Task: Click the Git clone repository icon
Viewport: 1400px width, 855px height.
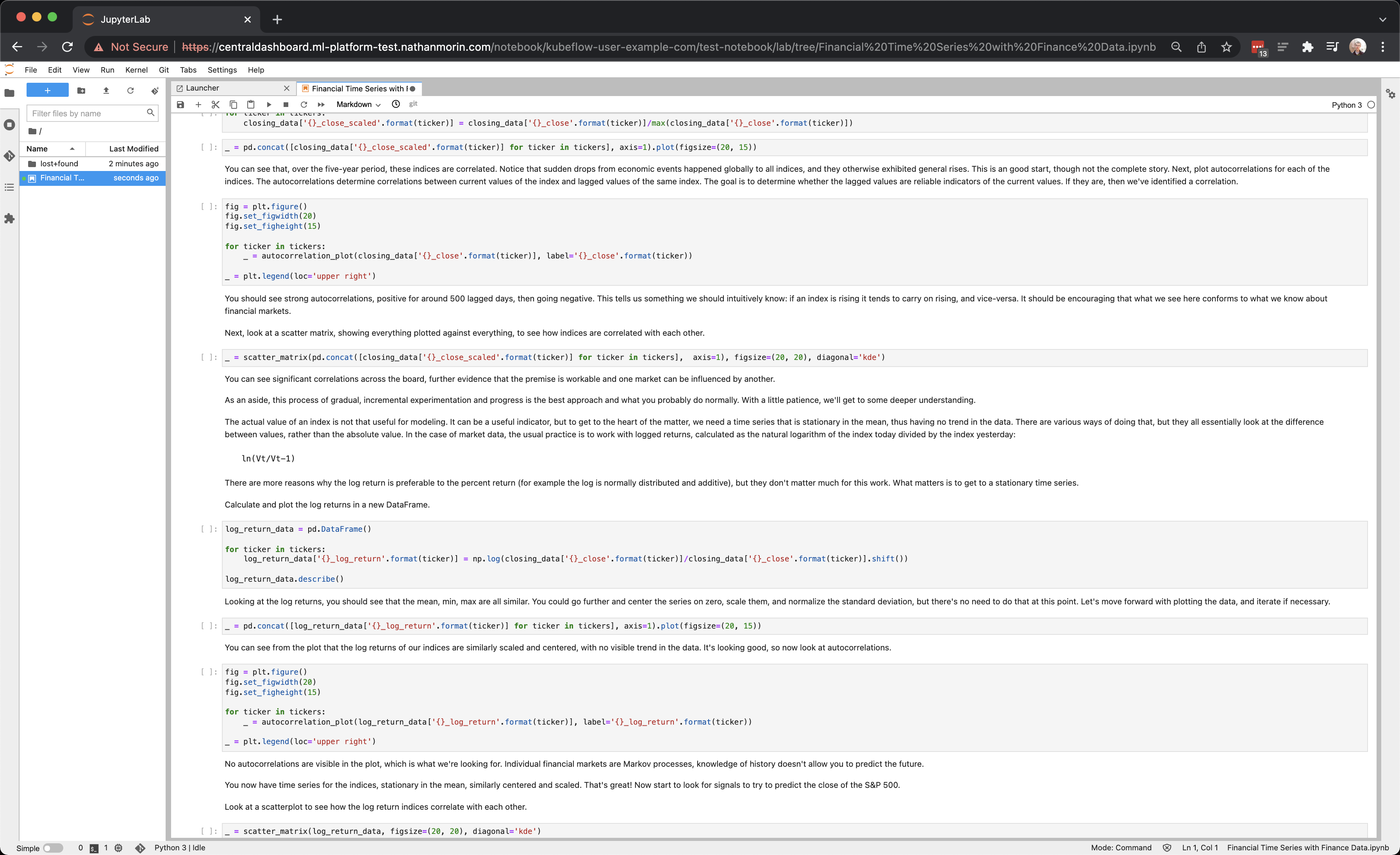Action: [155, 90]
